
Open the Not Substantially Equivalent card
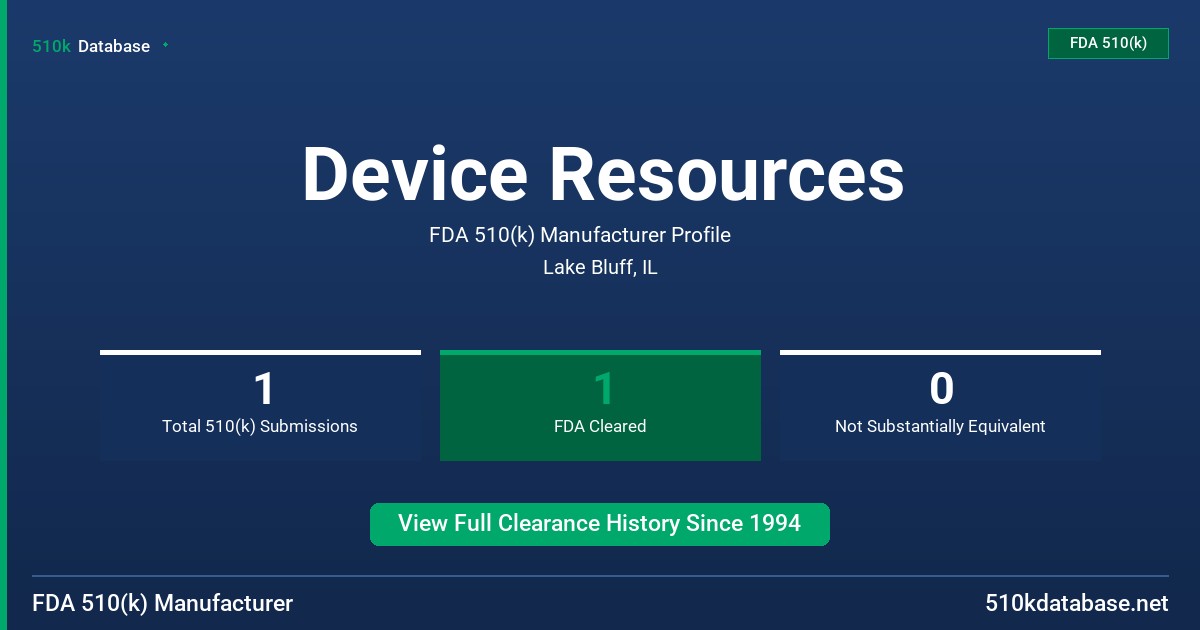tap(940, 405)
